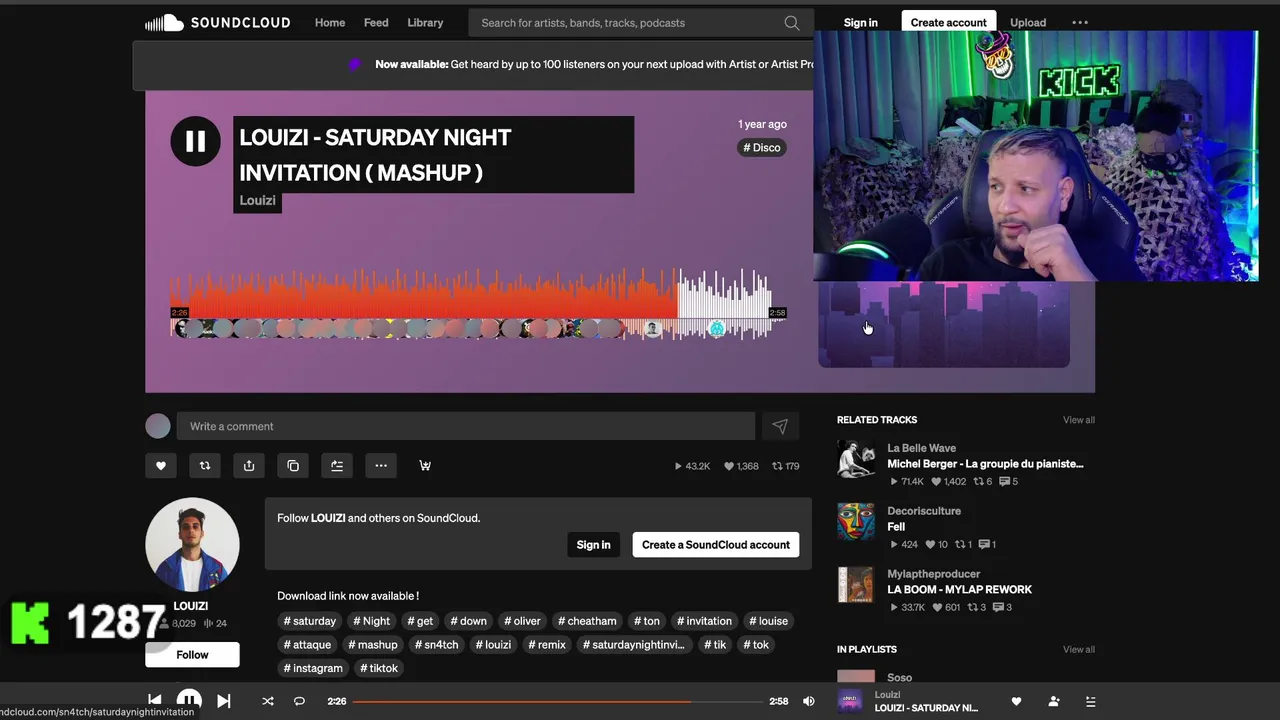Screen dimensions: 1280x720
Task: Toggle repeat in the player bar
Action: (x=299, y=701)
